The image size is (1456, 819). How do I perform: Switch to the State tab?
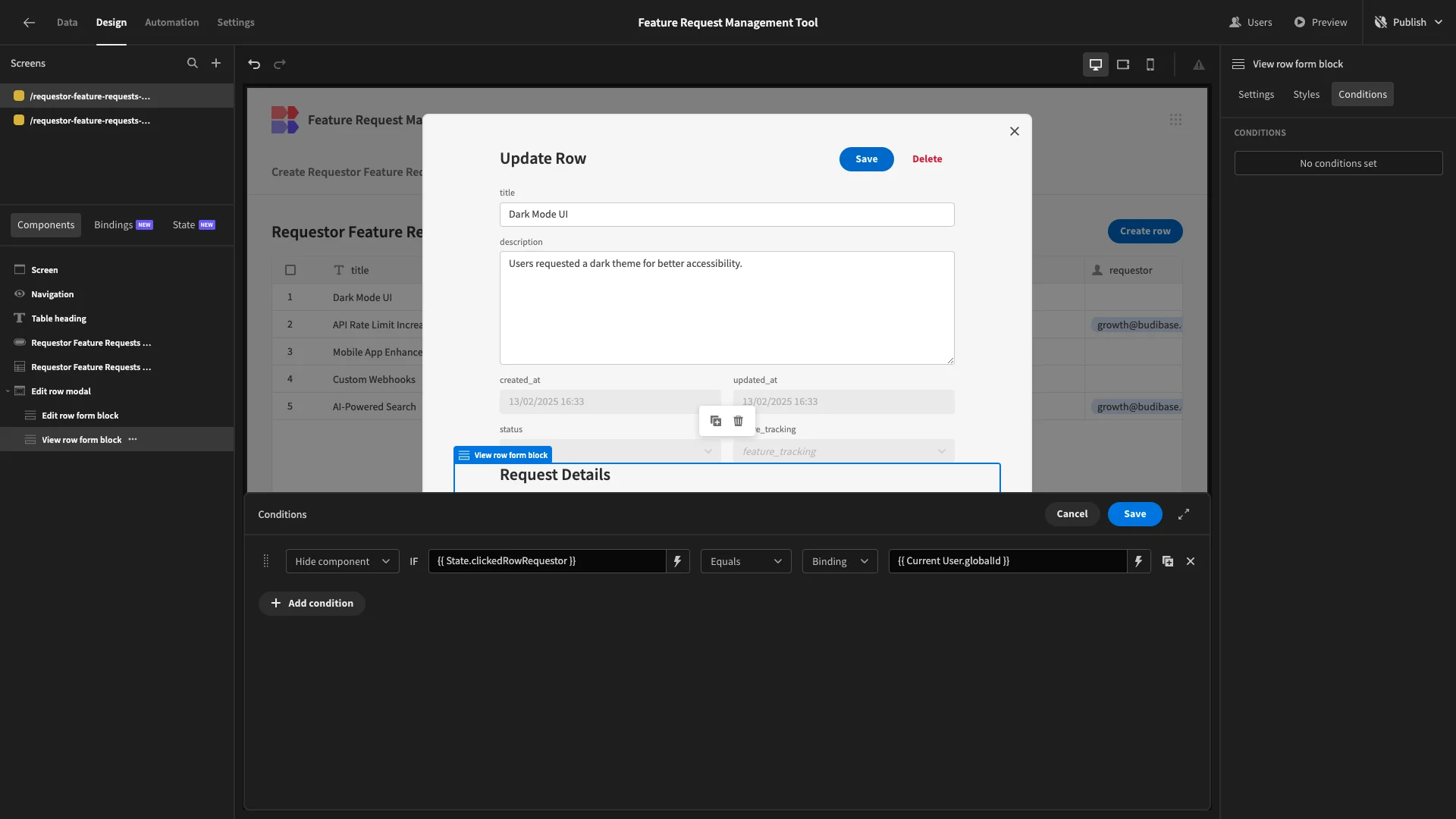tap(193, 224)
